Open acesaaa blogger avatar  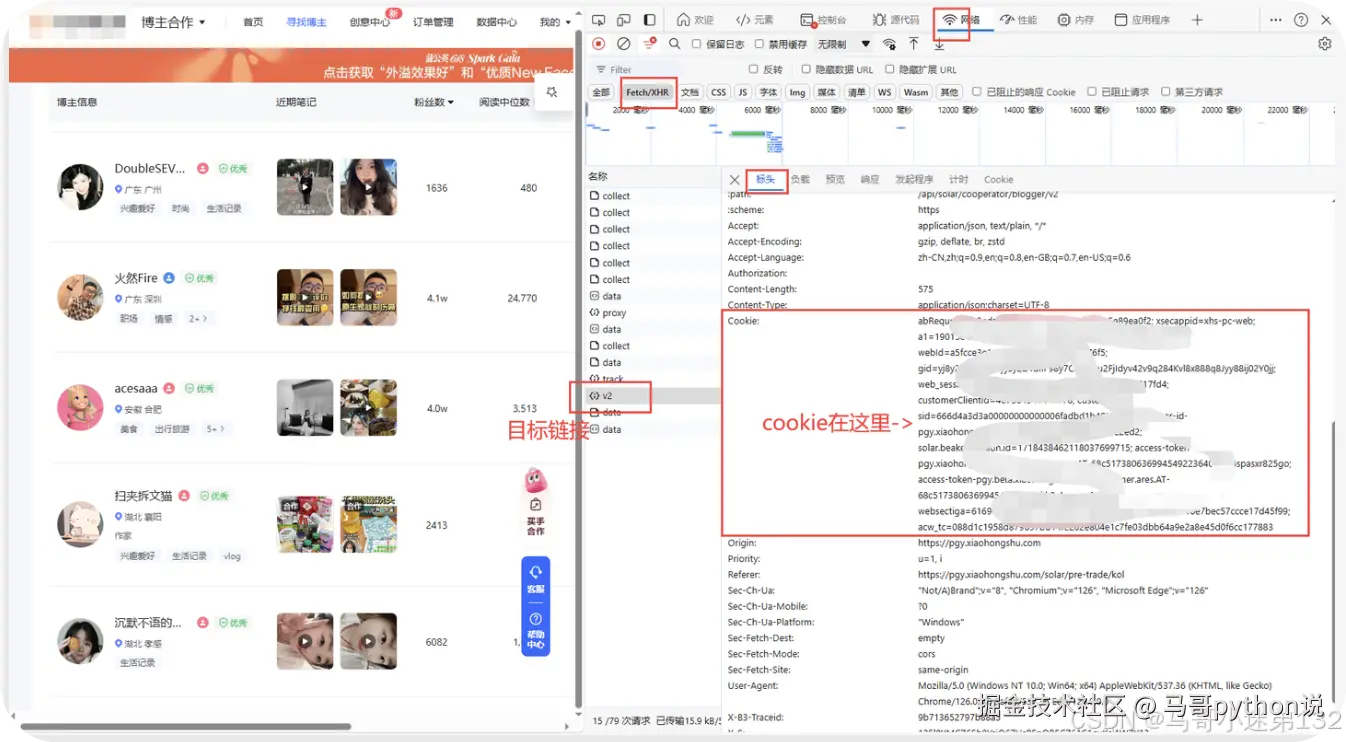click(80, 407)
